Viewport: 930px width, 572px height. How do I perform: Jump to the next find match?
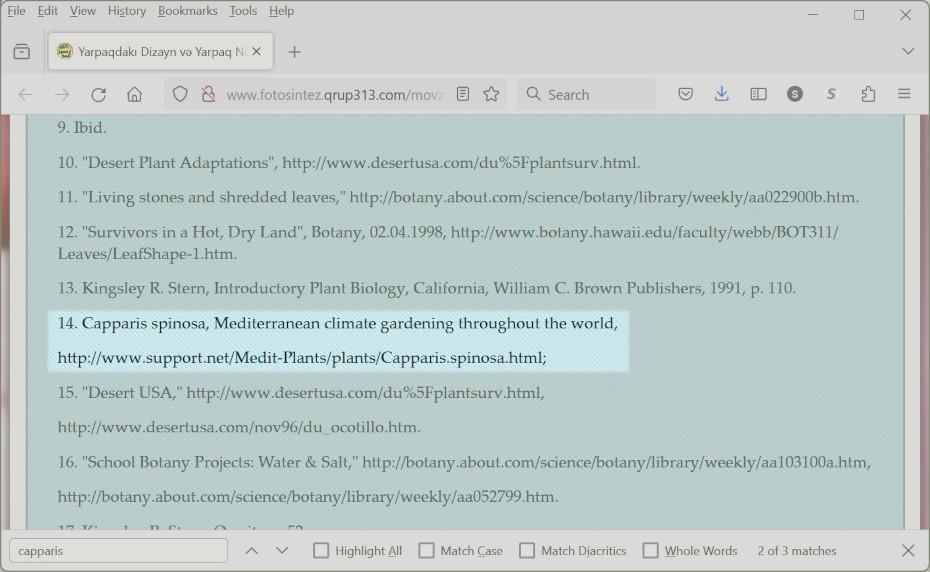point(282,551)
